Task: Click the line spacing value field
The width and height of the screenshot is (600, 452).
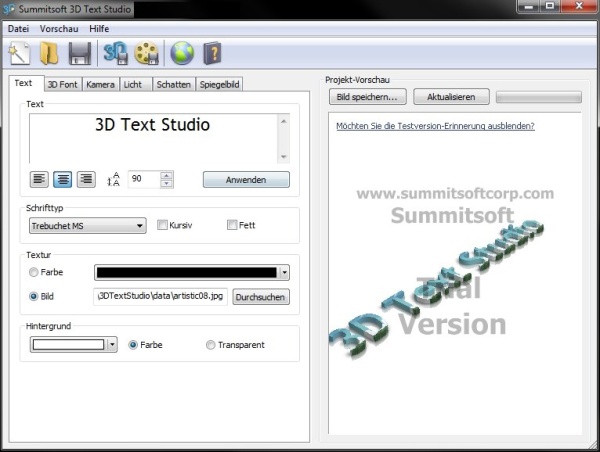Action: click(144, 179)
